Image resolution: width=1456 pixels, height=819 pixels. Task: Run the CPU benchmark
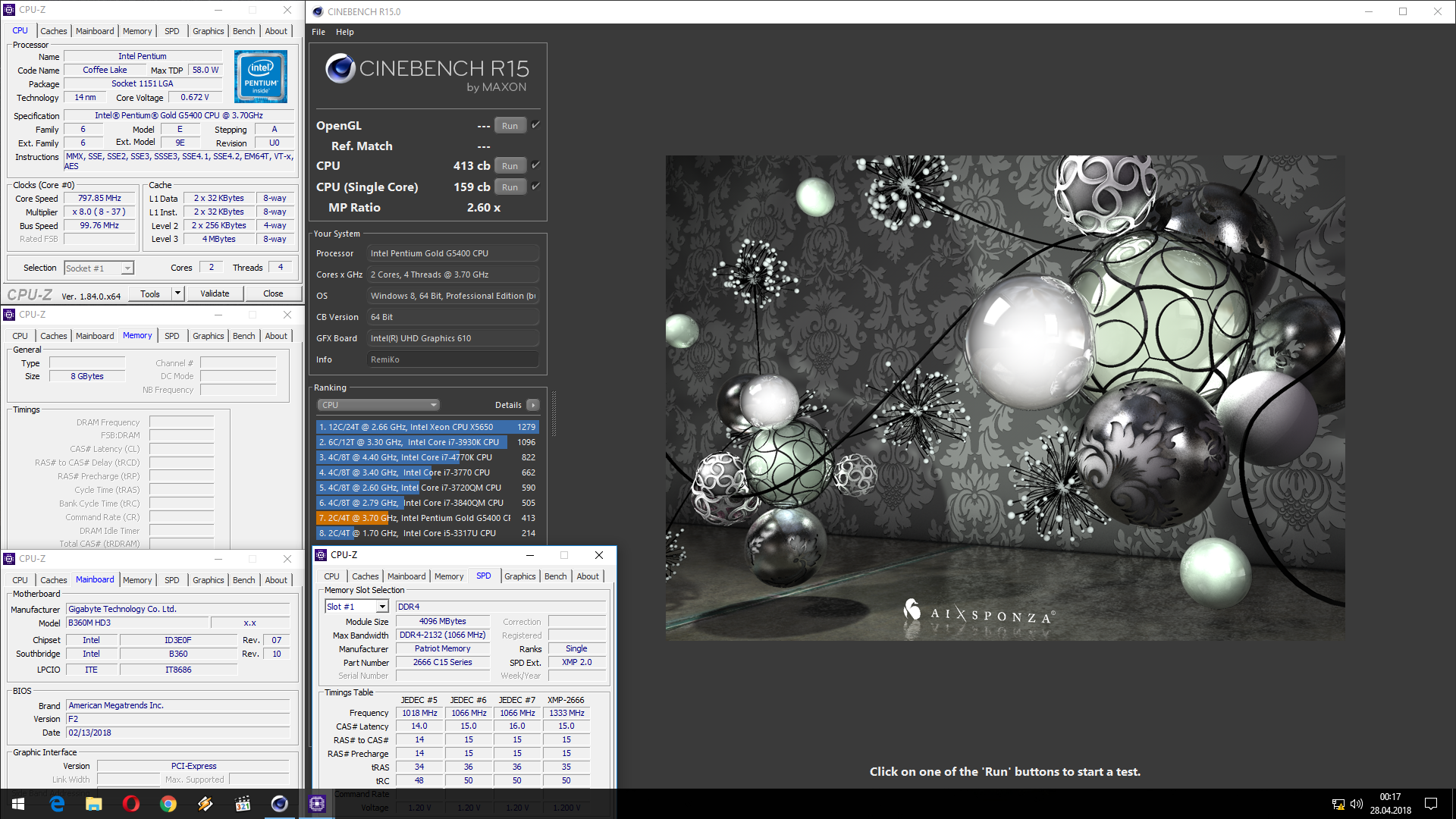click(x=510, y=166)
